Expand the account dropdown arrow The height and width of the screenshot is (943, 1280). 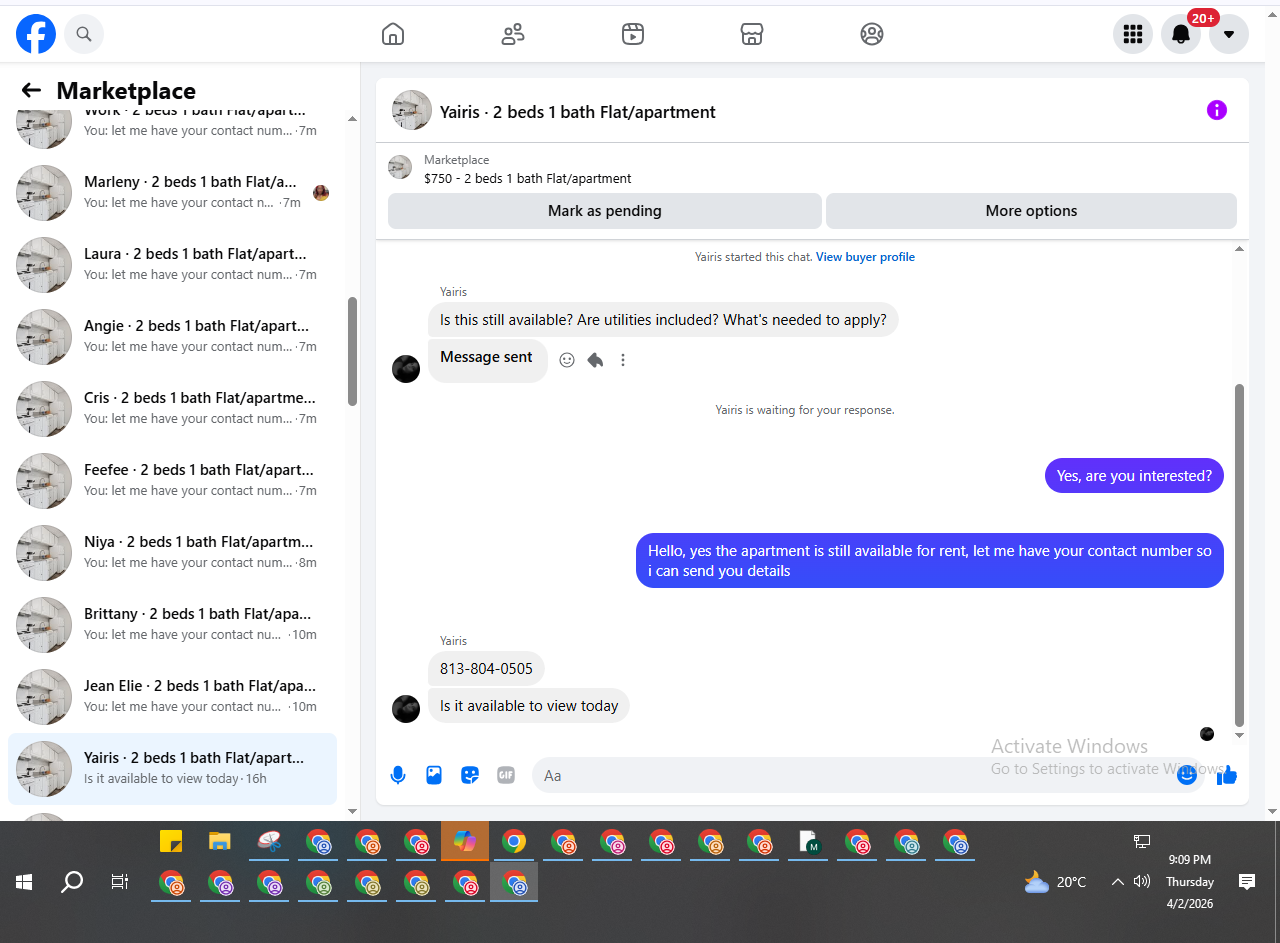[1229, 34]
